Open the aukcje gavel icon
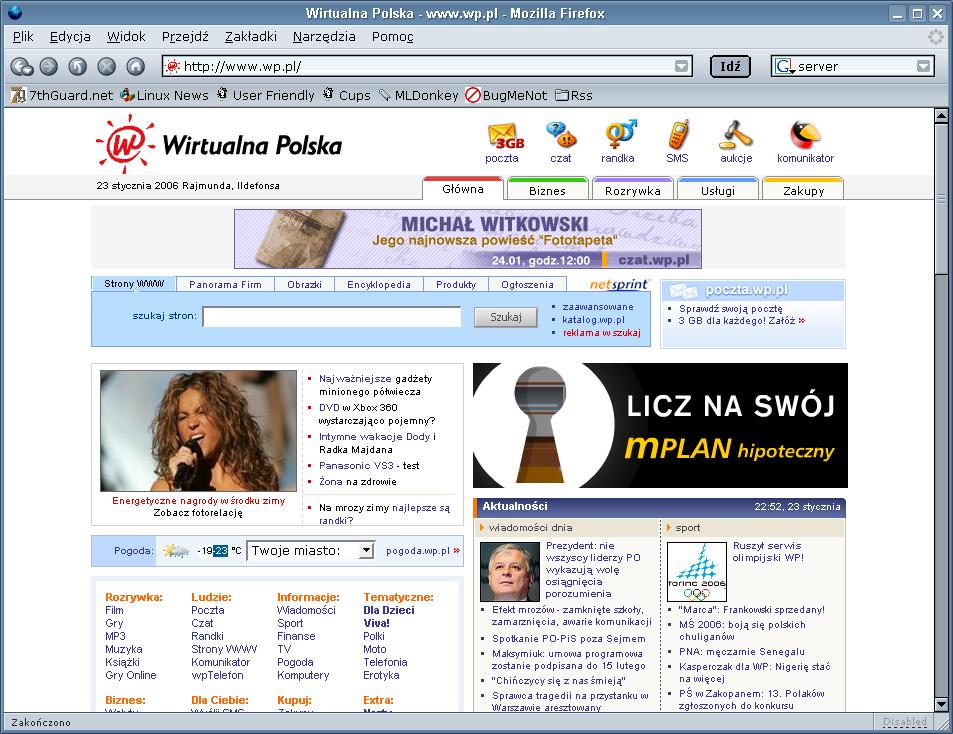 pos(735,135)
